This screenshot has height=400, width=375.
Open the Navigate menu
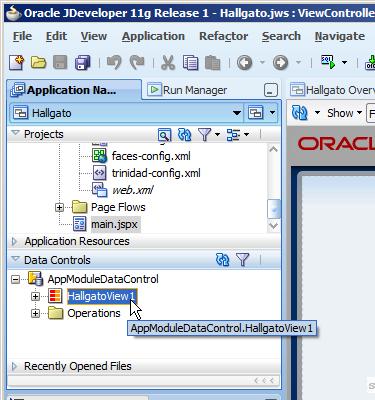coord(340,36)
